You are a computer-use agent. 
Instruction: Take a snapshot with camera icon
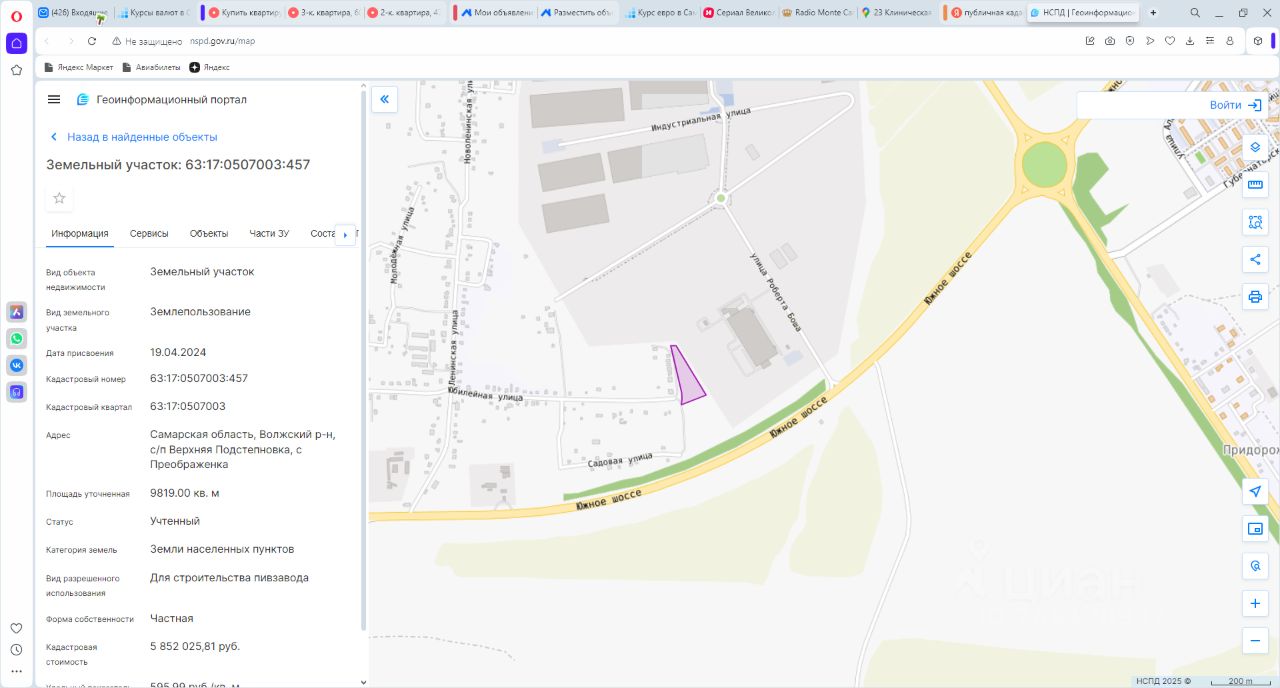[1110, 41]
